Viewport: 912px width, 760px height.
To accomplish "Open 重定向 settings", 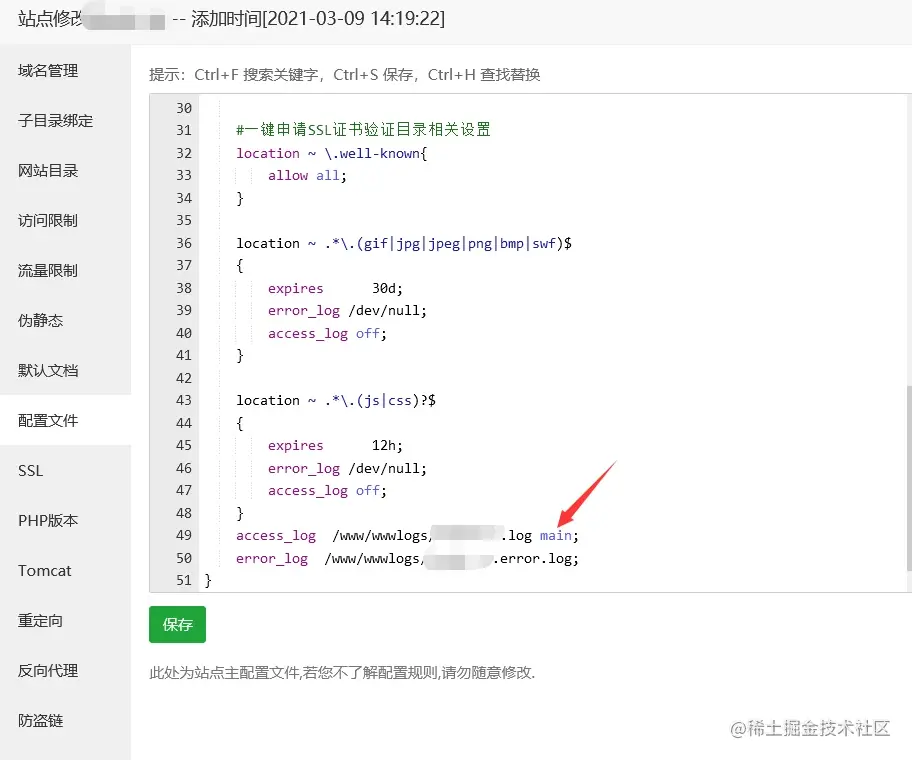I will pos(41,621).
